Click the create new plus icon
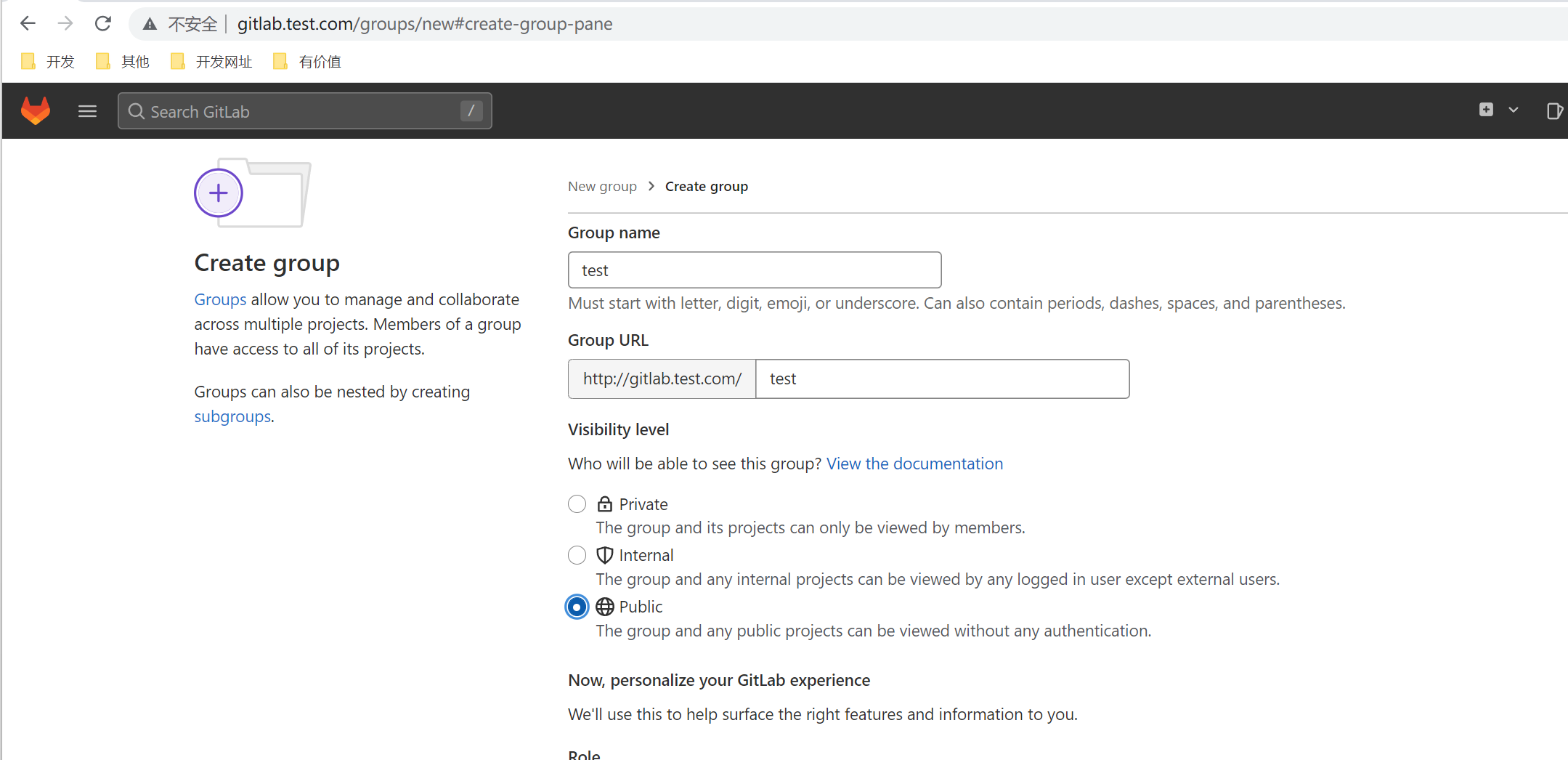 1486,110
